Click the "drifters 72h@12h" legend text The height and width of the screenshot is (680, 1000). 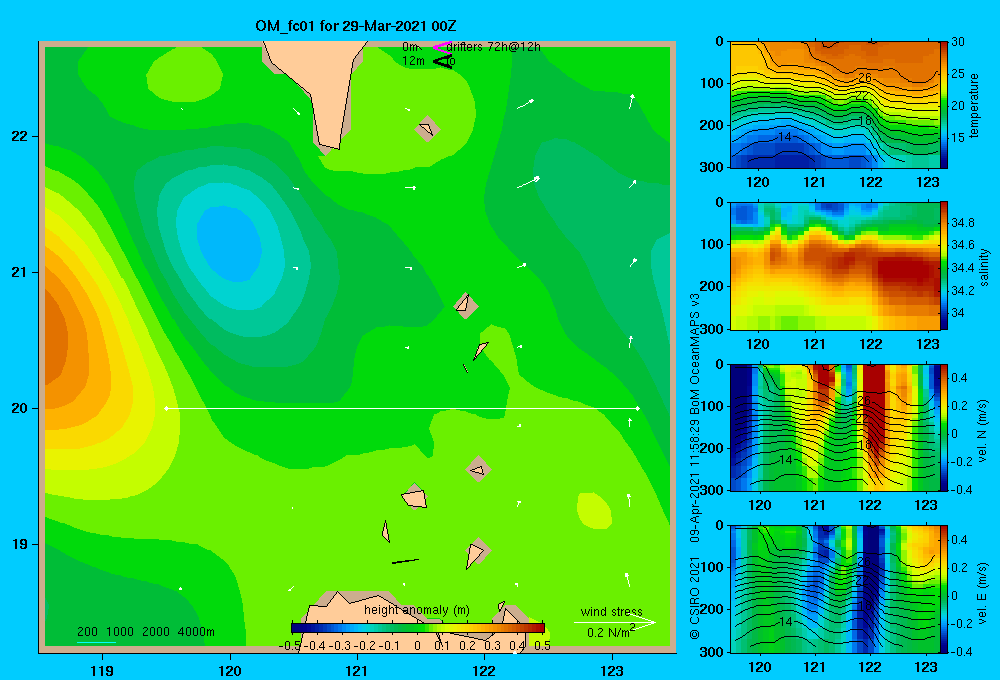[494, 47]
